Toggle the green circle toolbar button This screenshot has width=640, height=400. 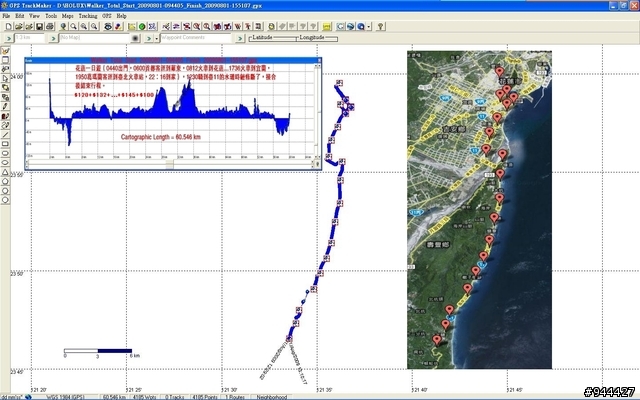click(142, 27)
